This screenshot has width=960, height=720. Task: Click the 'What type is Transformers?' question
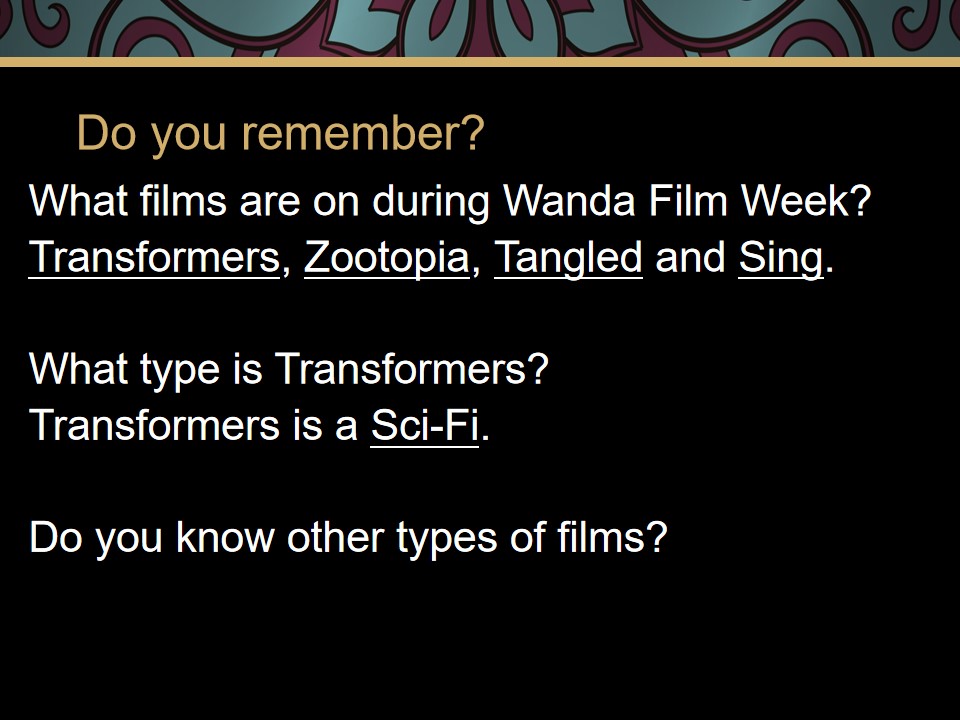[x=288, y=369]
